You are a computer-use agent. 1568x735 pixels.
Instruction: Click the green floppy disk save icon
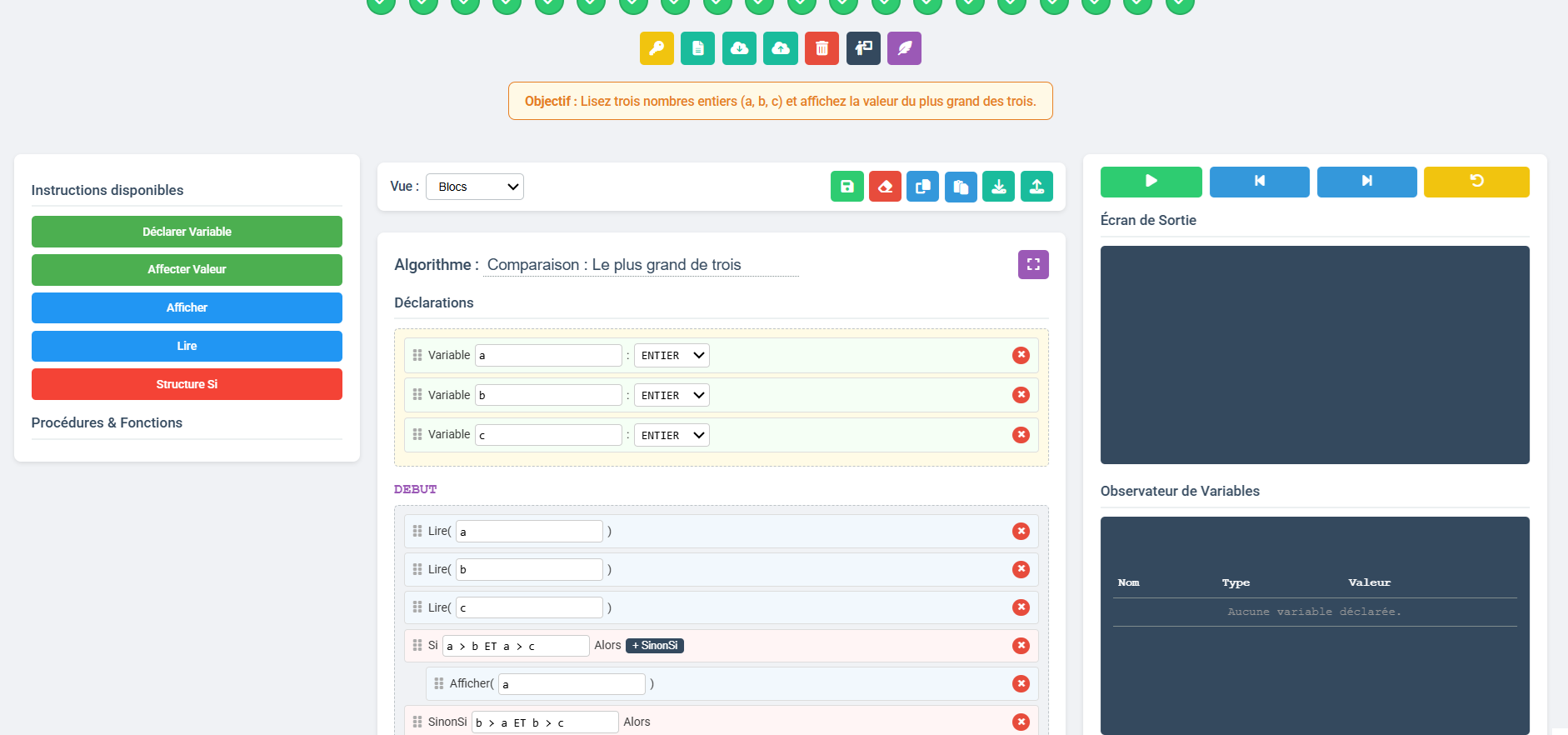click(846, 187)
